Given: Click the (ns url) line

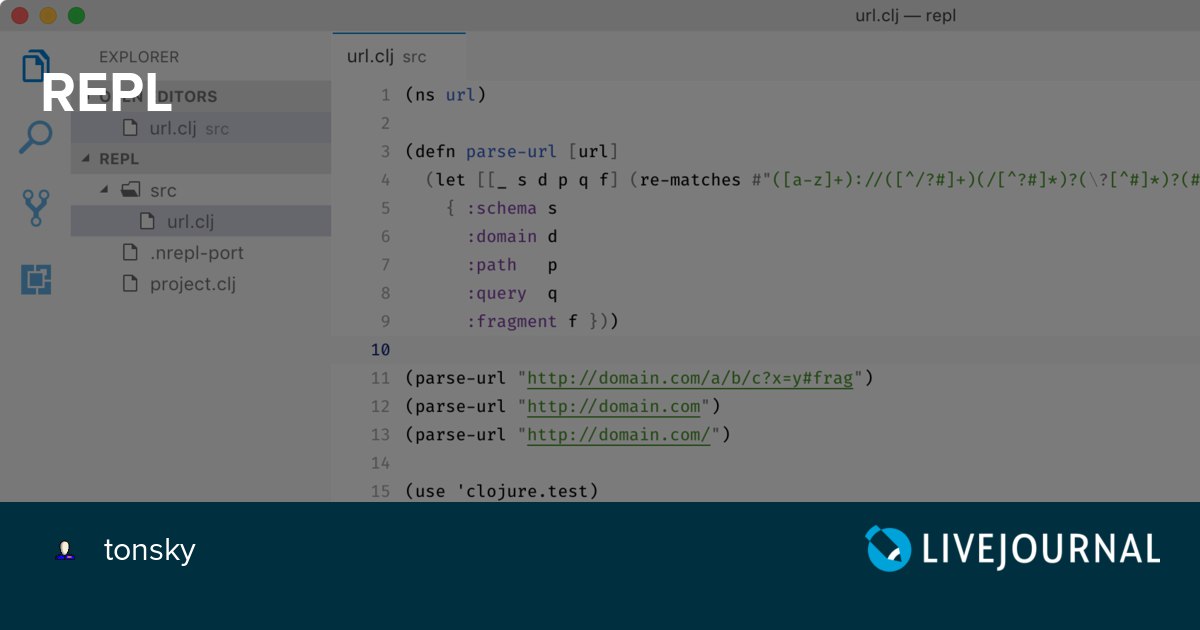Looking at the screenshot, I should 445,95.
